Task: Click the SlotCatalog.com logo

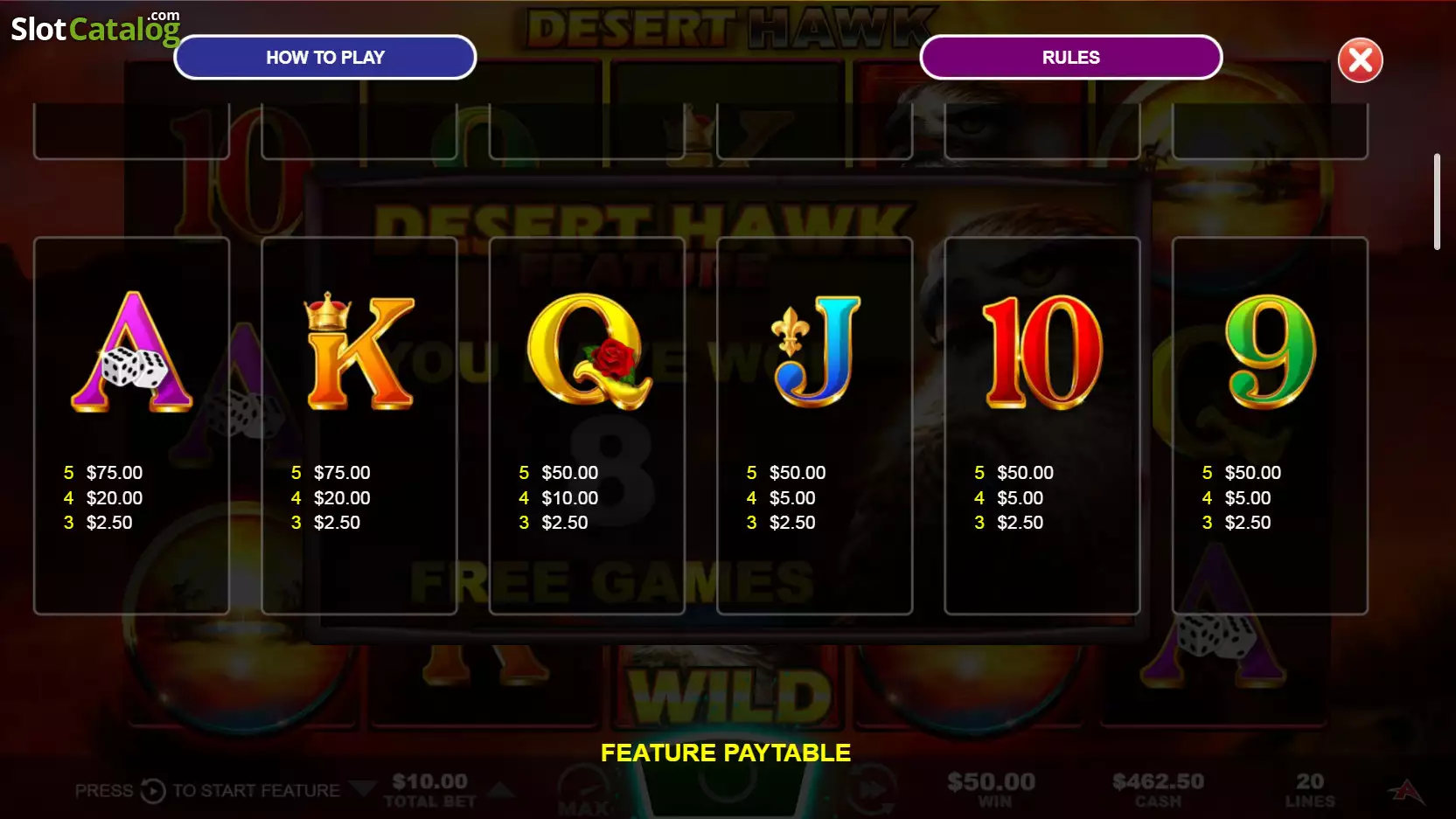Action: point(95,27)
